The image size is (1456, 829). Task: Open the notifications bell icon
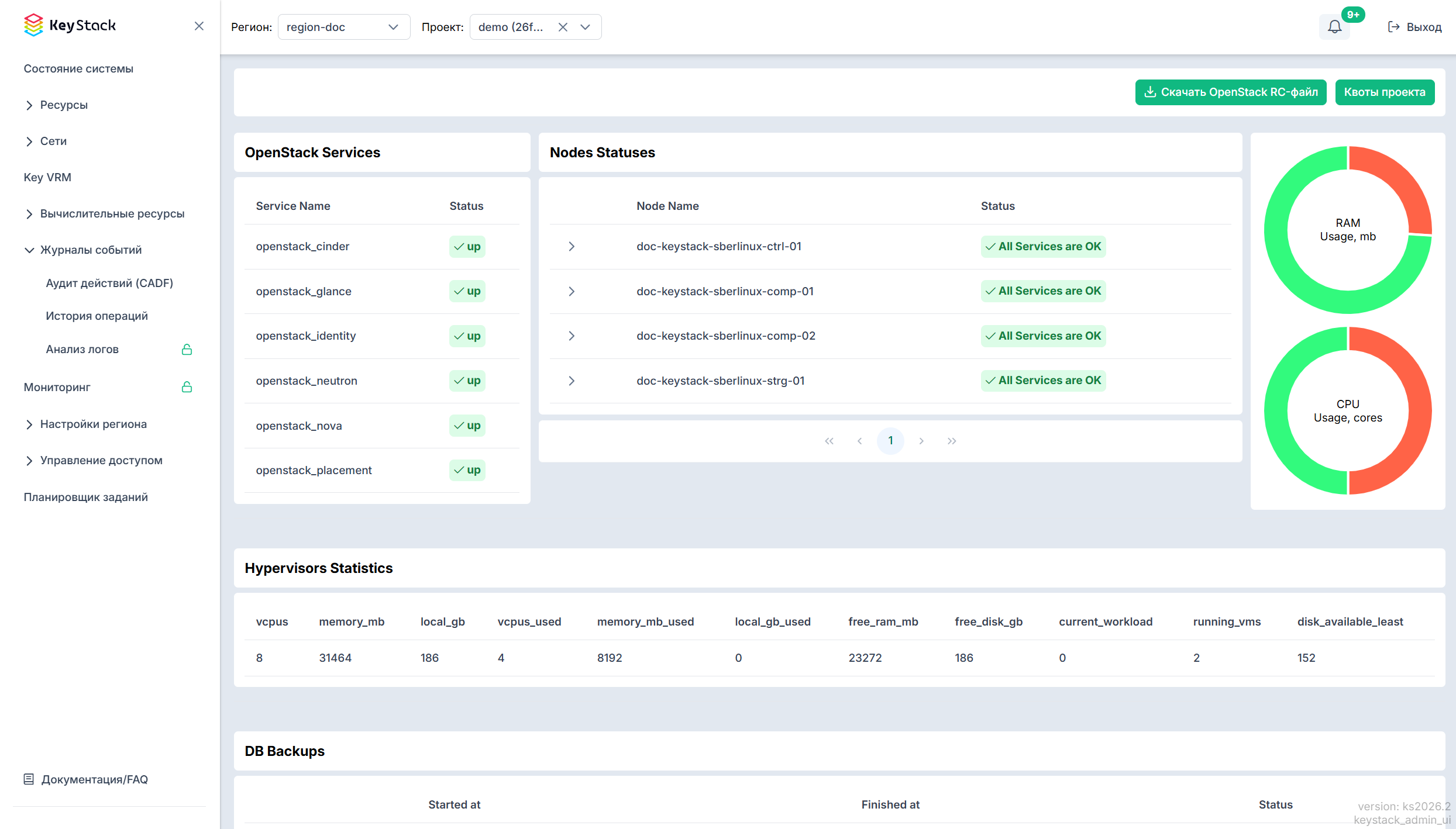tap(1334, 27)
